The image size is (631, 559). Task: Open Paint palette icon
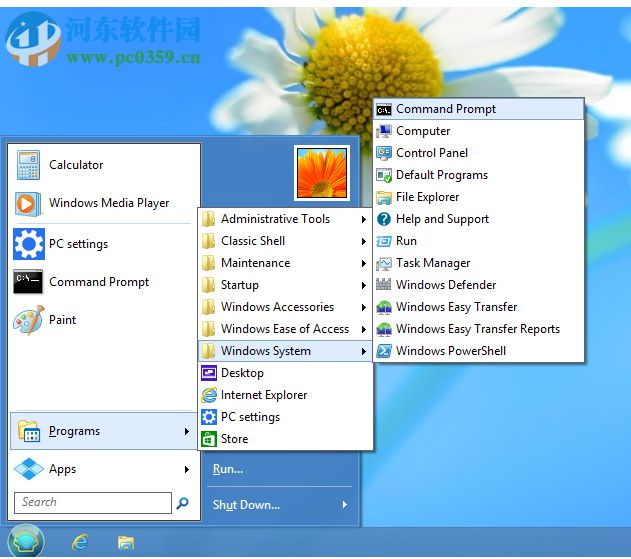(x=29, y=320)
